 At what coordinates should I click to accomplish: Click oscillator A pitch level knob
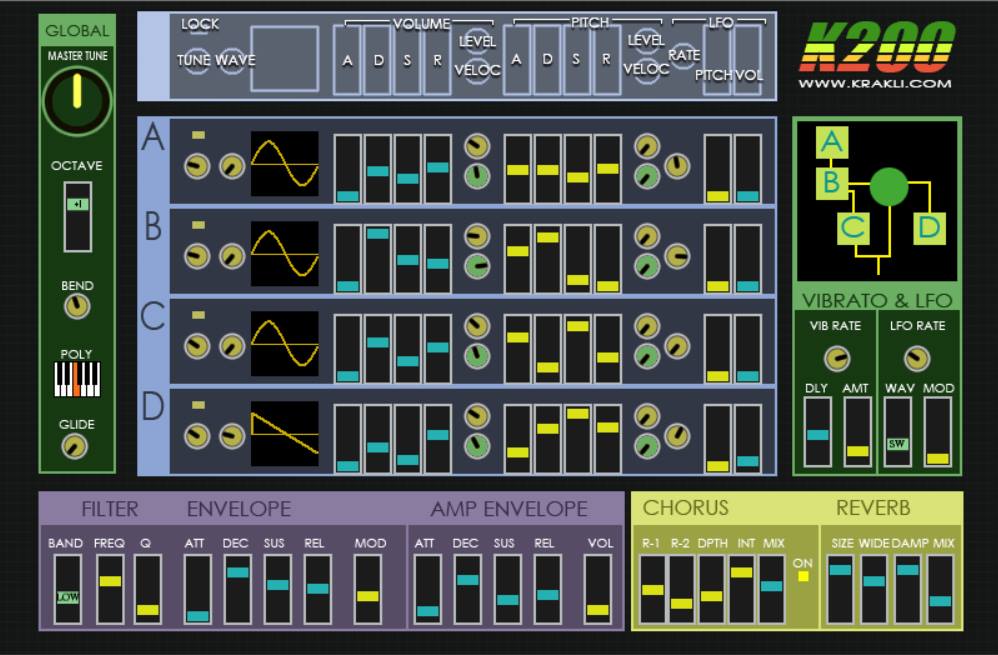[x=647, y=146]
